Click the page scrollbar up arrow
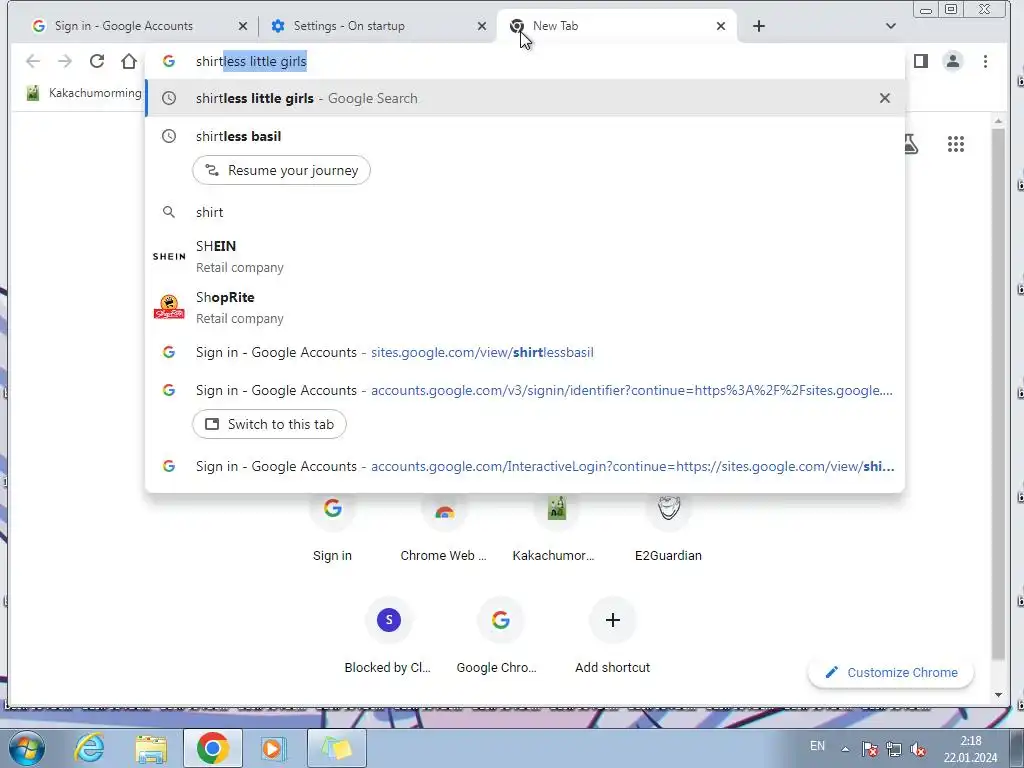 [x=998, y=121]
